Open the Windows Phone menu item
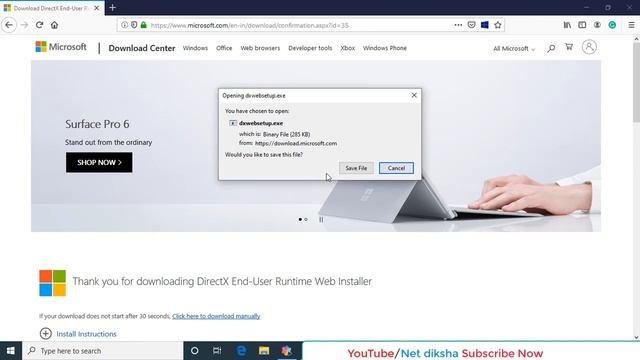The image size is (640, 360). click(x=384, y=48)
